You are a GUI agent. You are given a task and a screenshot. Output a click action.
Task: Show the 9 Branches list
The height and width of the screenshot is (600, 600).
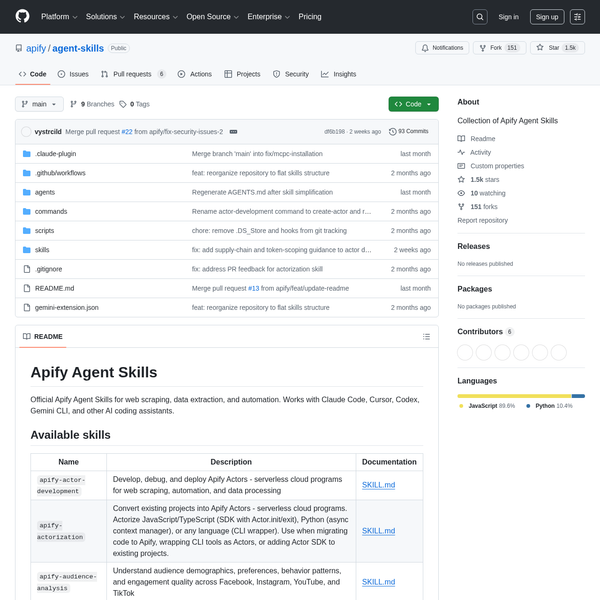coord(92,104)
